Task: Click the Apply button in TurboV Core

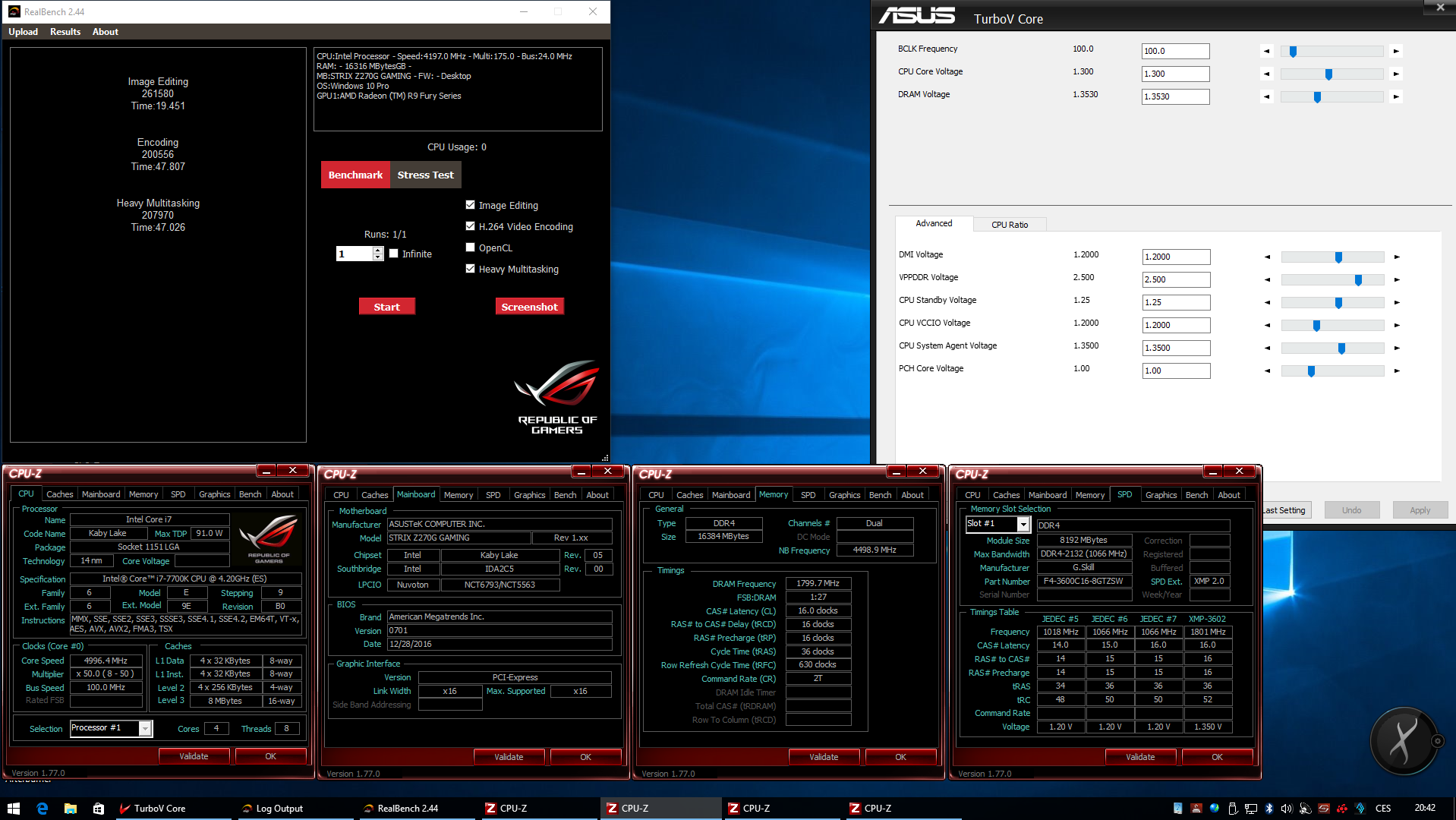Action: (1420, 510)
